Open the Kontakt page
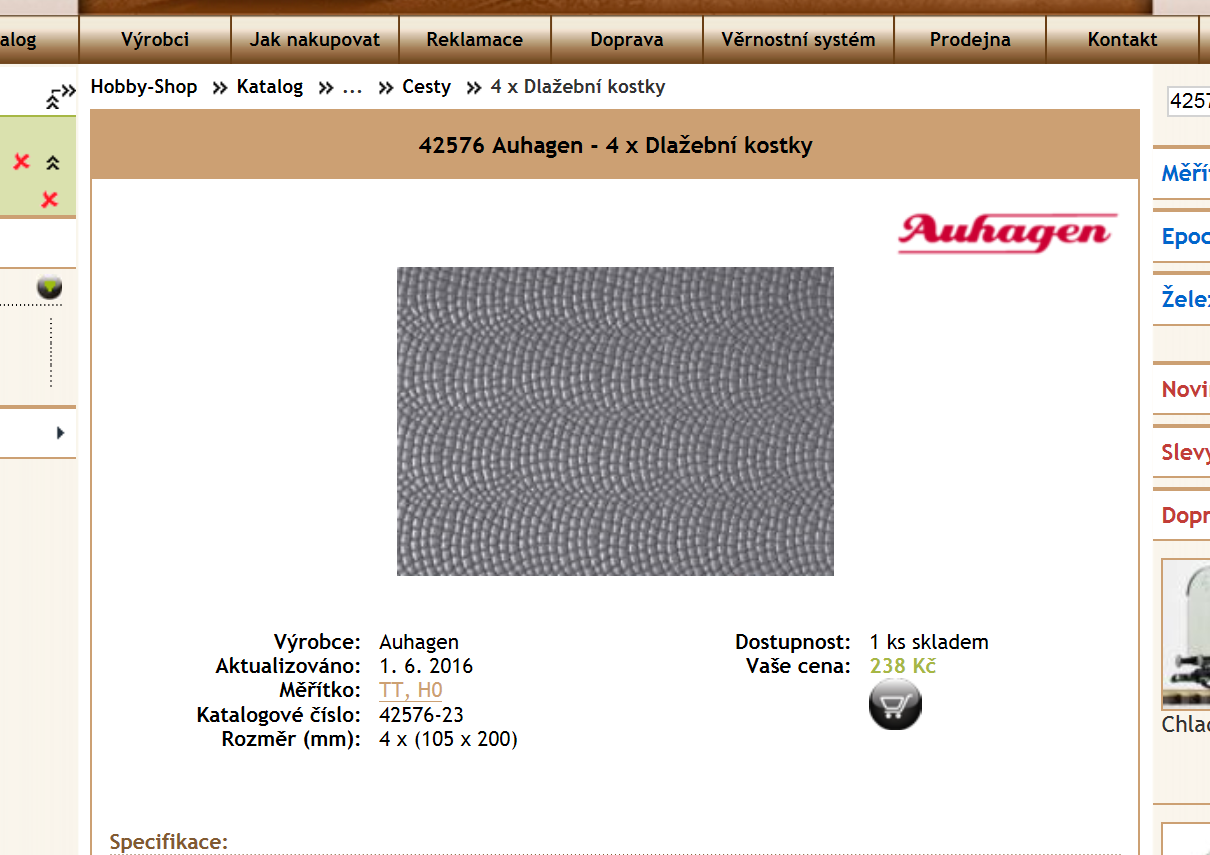 [1122, 40]
